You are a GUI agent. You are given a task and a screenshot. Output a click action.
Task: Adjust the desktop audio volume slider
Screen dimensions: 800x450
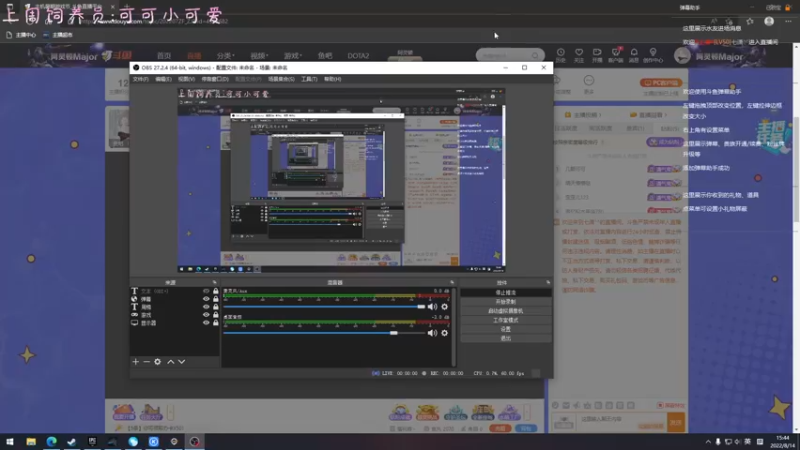pyautogui.click(x=324, y=333)
